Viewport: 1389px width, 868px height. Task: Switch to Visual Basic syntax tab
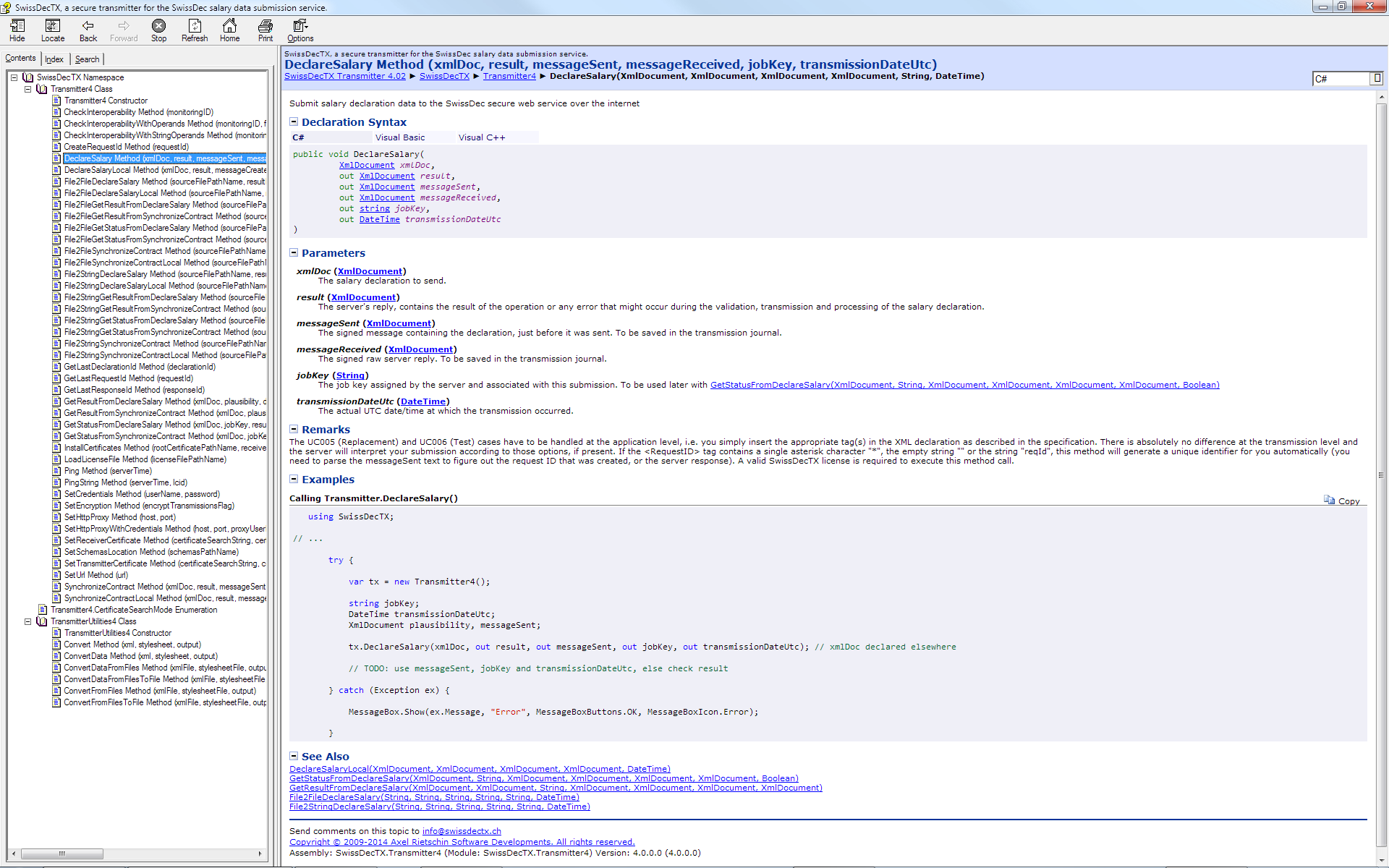point(400,137)
